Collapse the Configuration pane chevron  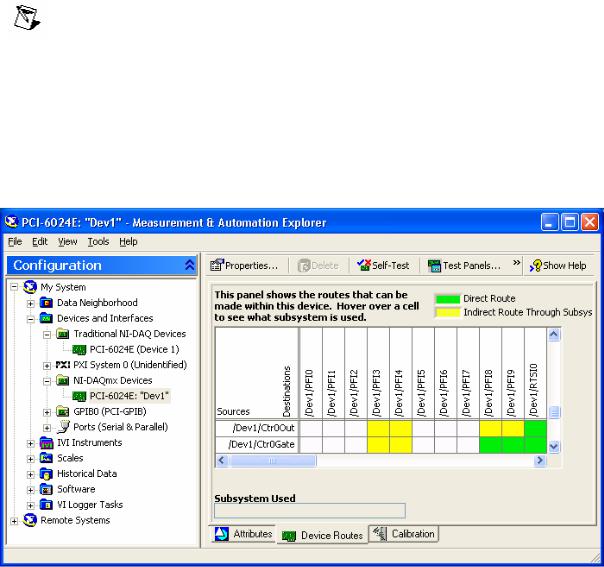click(189, 265)
